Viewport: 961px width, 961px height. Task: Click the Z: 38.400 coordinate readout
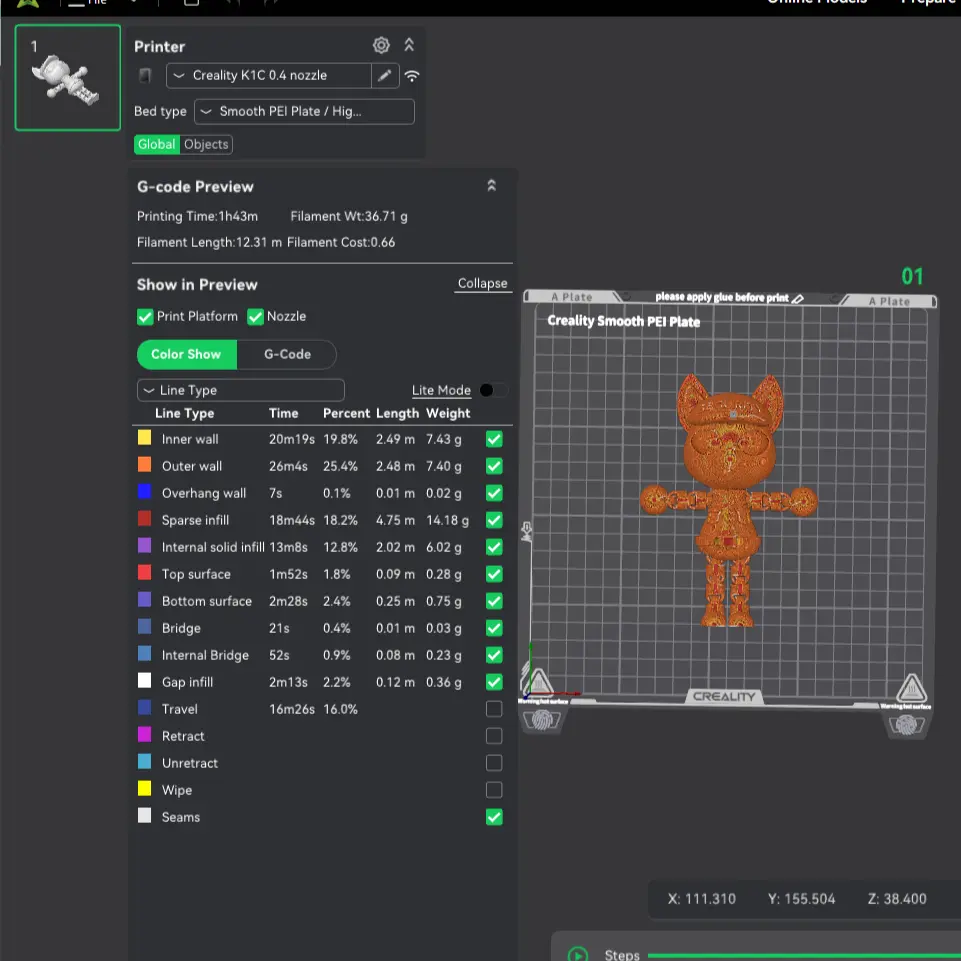[x=897, y=899]
